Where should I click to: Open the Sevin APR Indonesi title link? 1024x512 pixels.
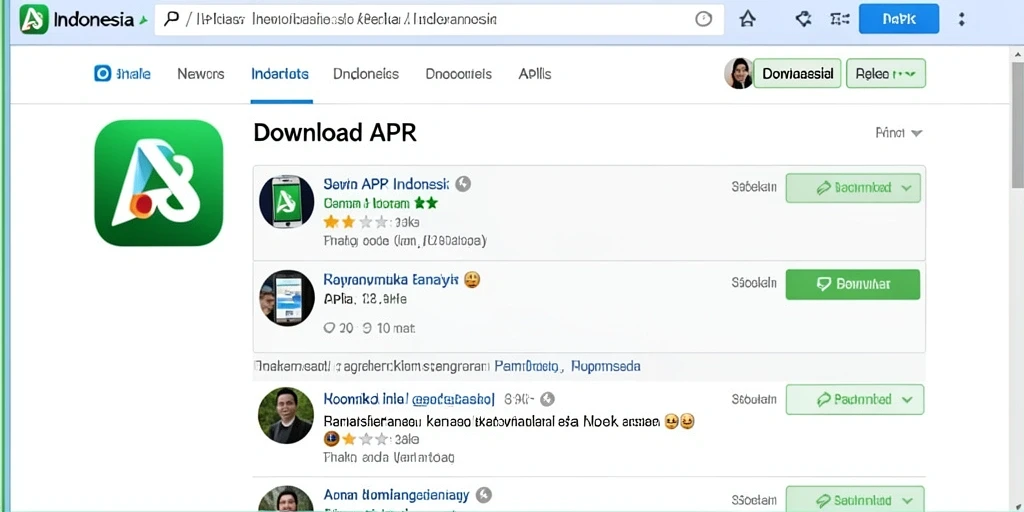pos(386,184)
